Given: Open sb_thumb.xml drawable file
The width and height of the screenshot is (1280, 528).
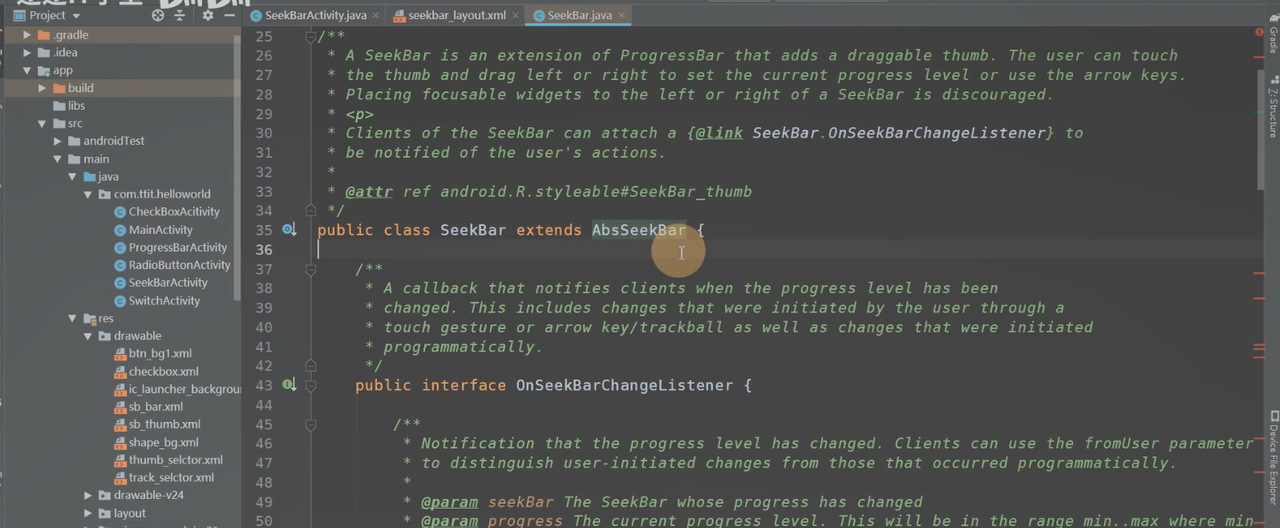Looking at the screenshot, I should coord(164,425).
